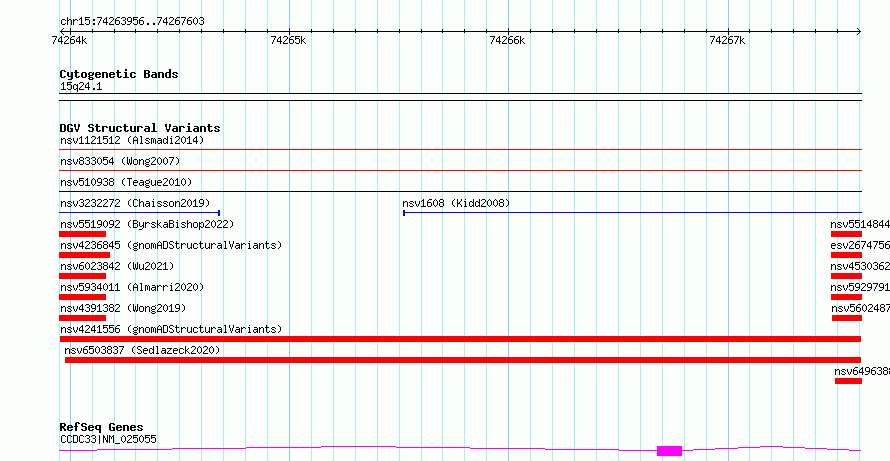This screenshot has width=890, height=461.
Task: Click the long red bar of nsv6503837
Action: 463,360
